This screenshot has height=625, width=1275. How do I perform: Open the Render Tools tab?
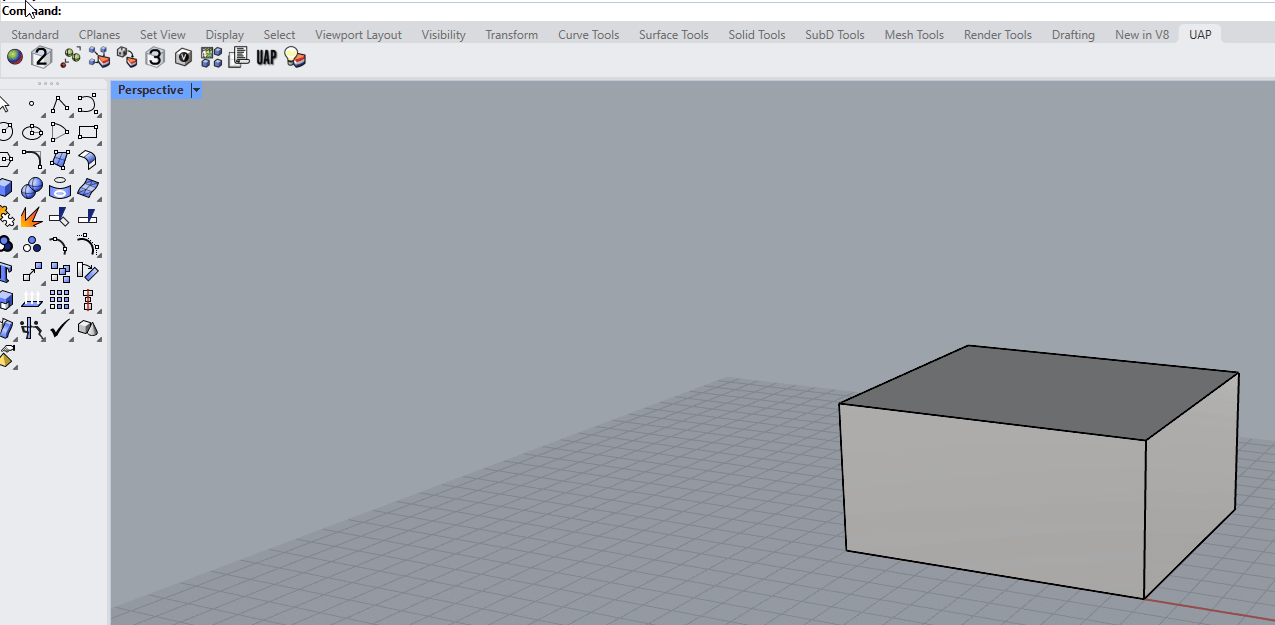(998, 34)
